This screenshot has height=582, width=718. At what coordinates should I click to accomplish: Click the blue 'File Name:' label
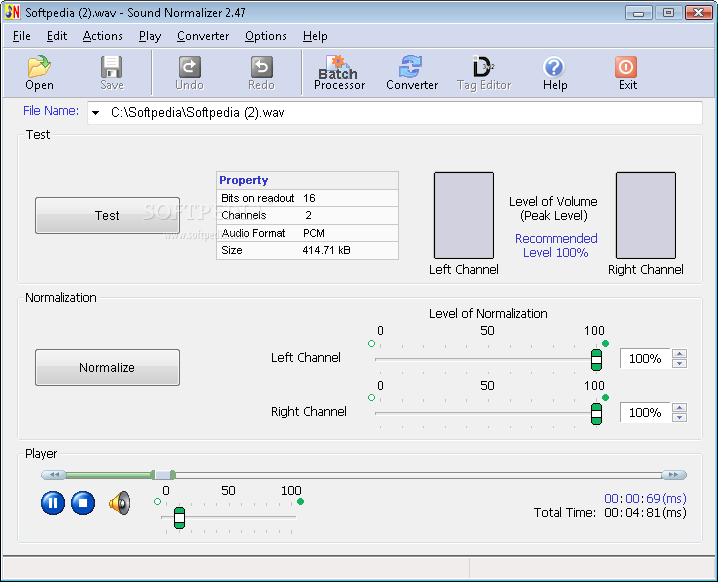coord(51,111)
